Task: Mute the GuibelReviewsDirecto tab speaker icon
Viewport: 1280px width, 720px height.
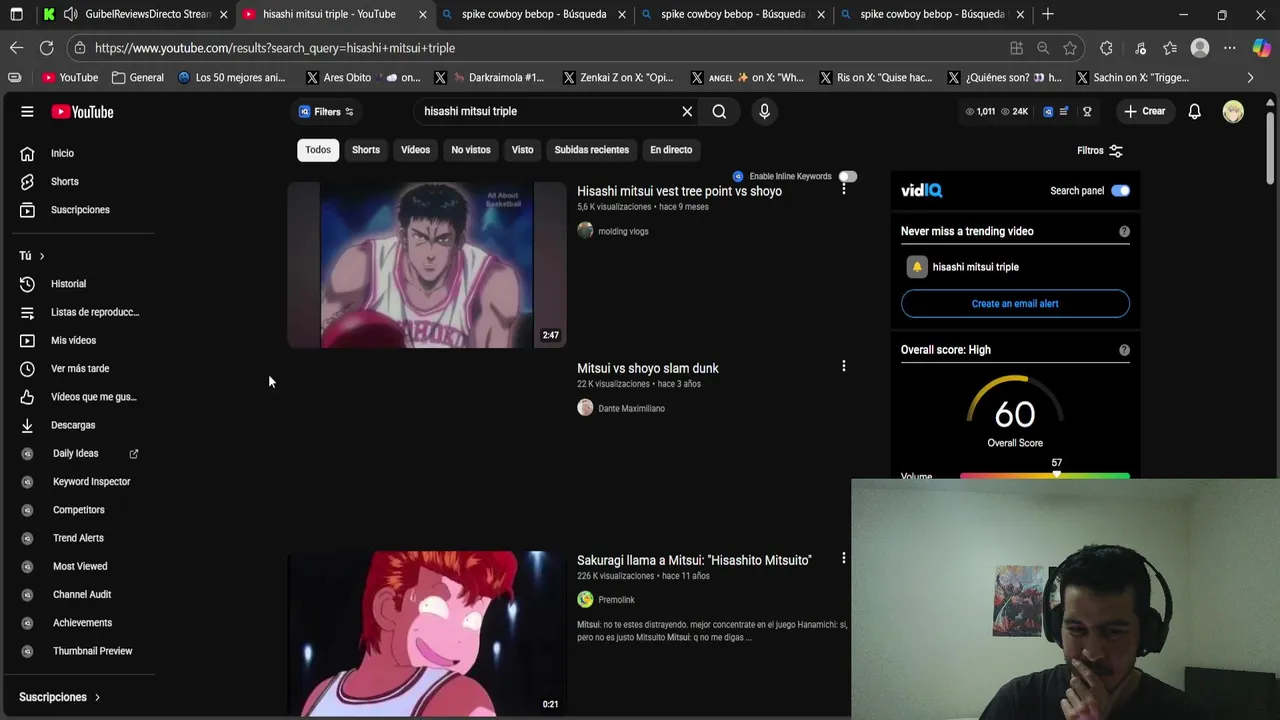Action: (70, 14)
